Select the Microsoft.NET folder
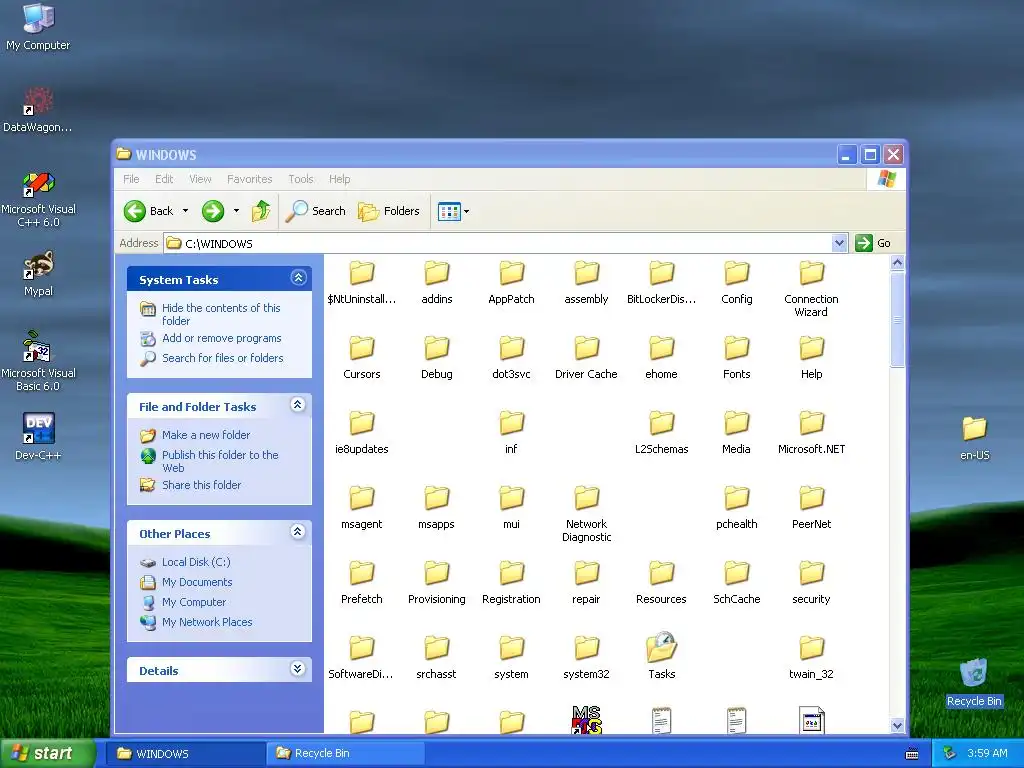This screenshot has width=1024, height=768. pos(812,432)
